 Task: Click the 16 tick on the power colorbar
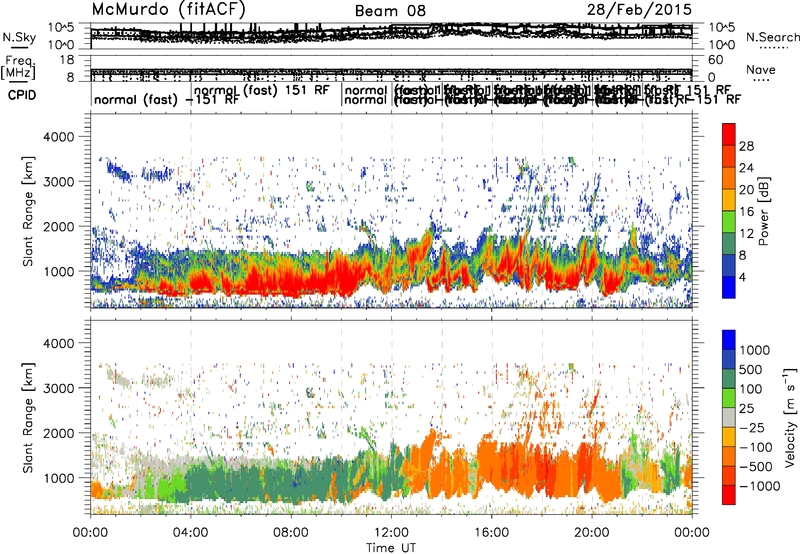pyautogui.click(x=746, y=212)
